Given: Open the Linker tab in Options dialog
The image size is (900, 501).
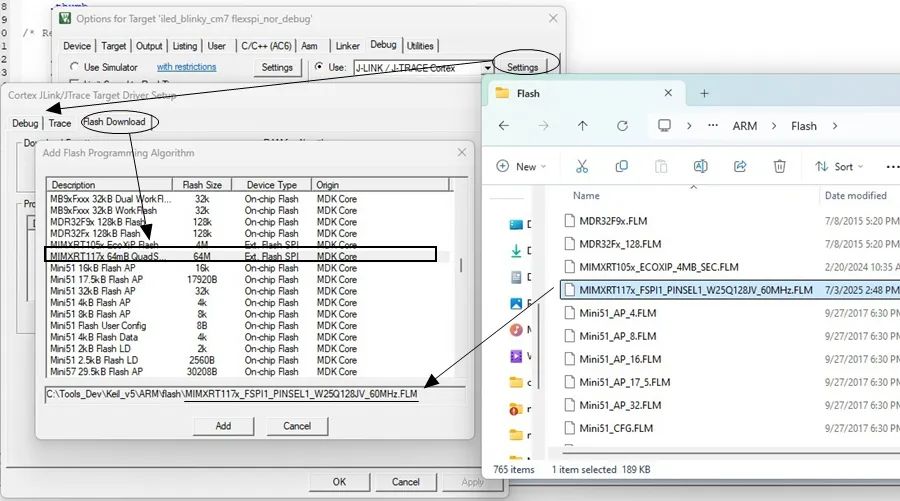Looking at the screenshot, I should [x=347, y=46].
